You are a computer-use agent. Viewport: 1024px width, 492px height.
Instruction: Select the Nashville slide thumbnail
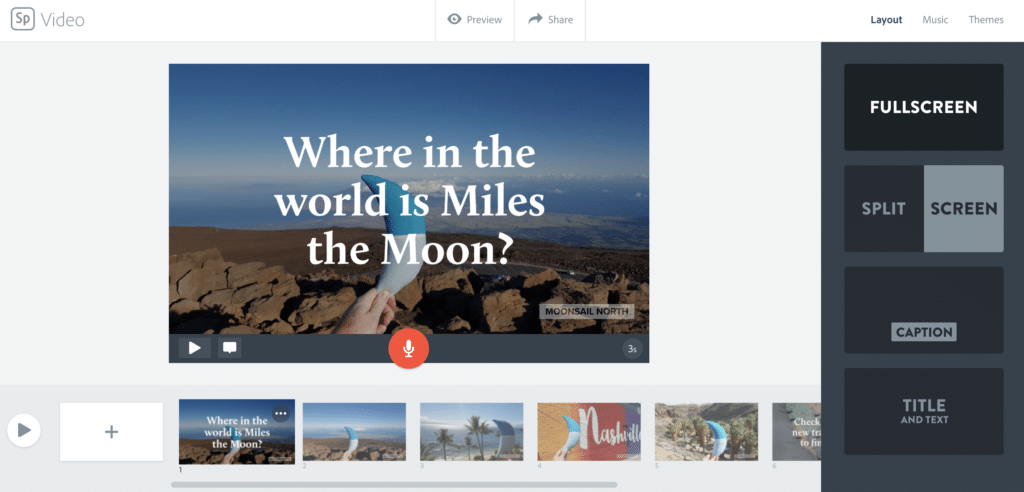point(589,431)
